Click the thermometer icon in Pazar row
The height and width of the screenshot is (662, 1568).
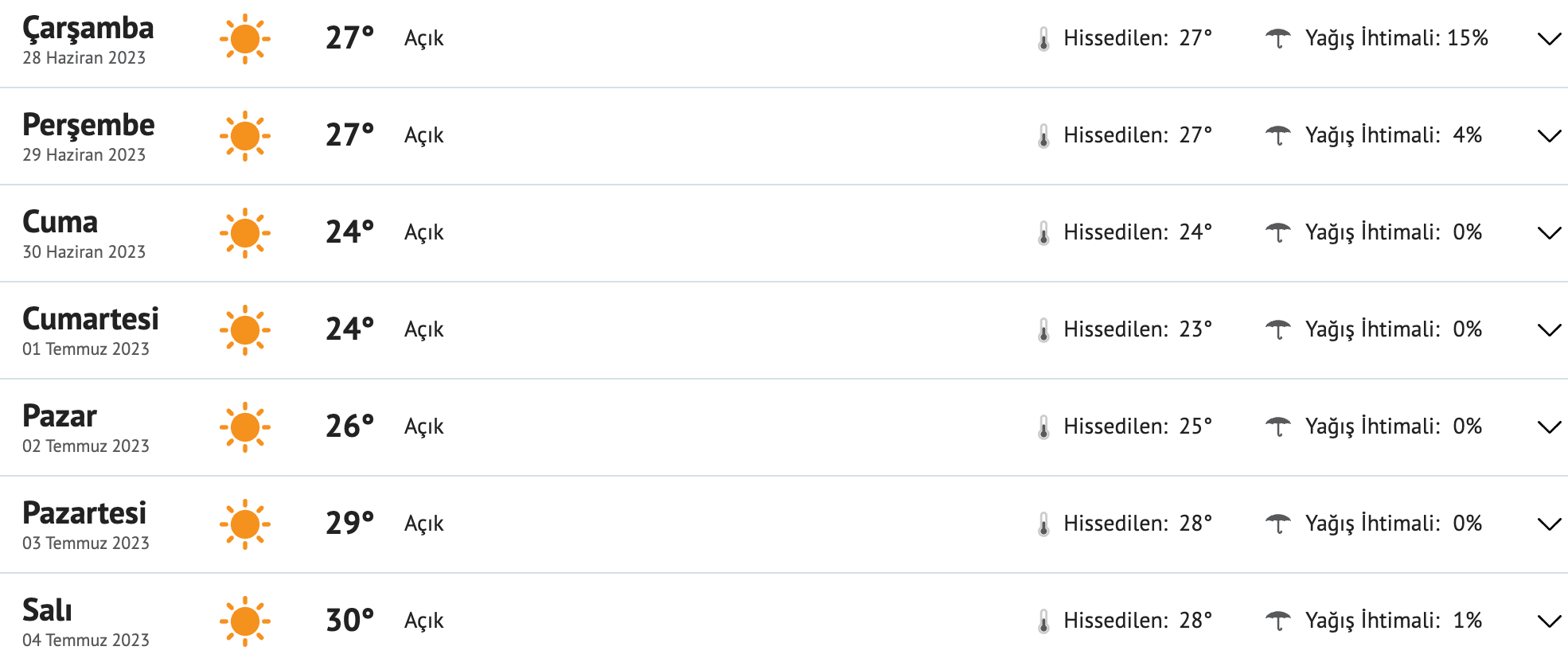(1043, 427)
